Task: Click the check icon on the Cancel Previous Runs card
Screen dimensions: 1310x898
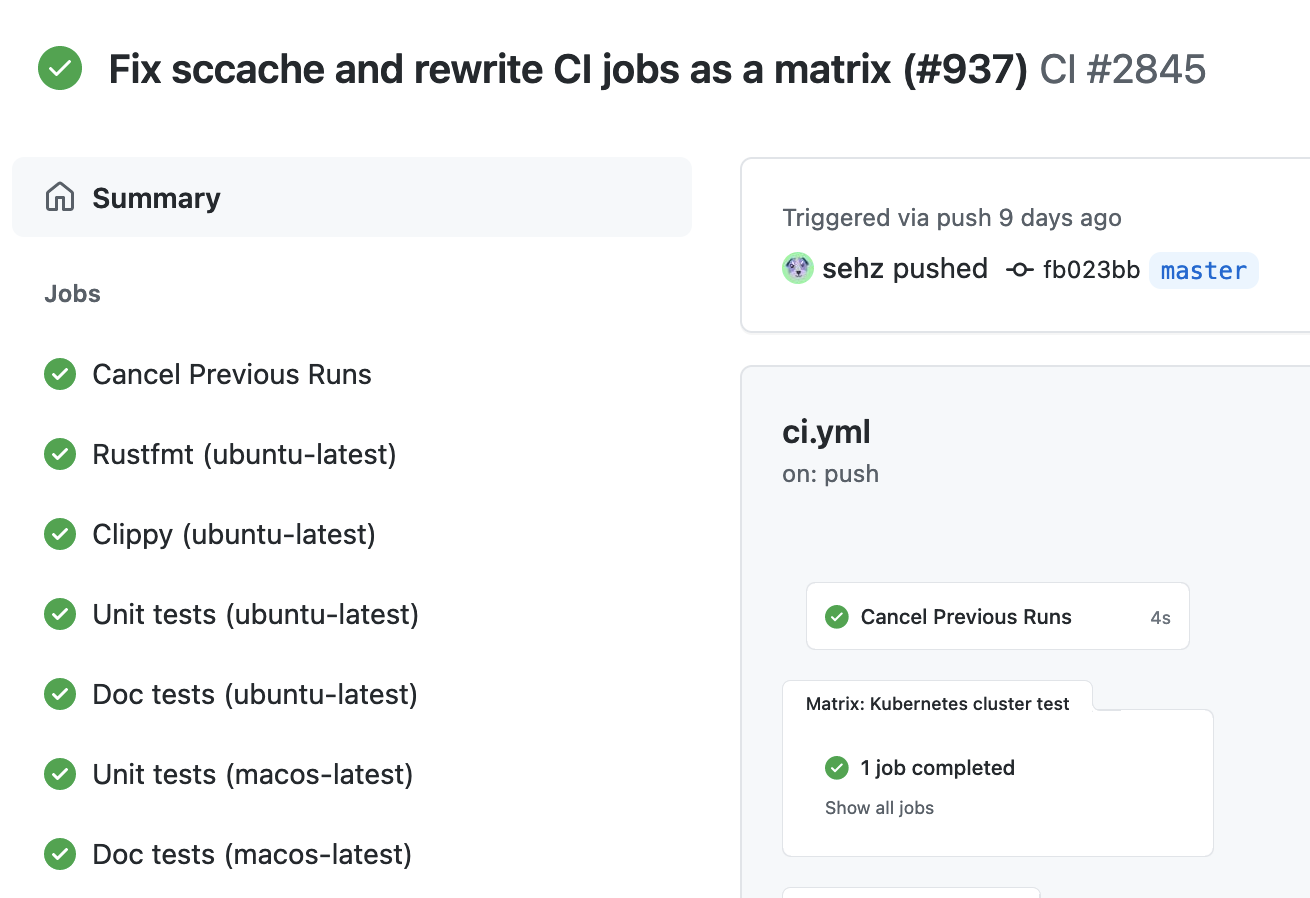Action: click(836, 617)
